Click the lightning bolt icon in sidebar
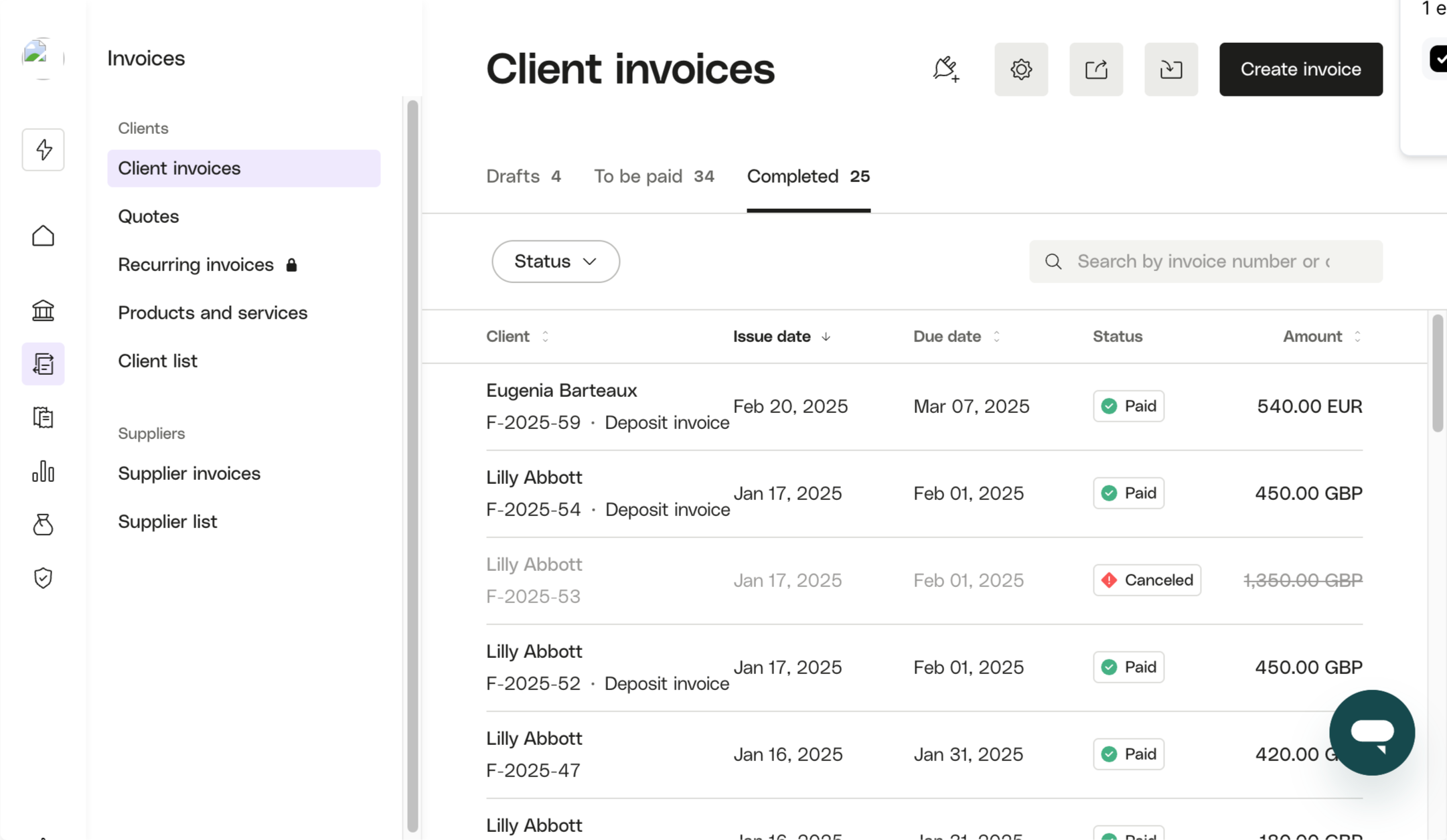 pos(43,149)
